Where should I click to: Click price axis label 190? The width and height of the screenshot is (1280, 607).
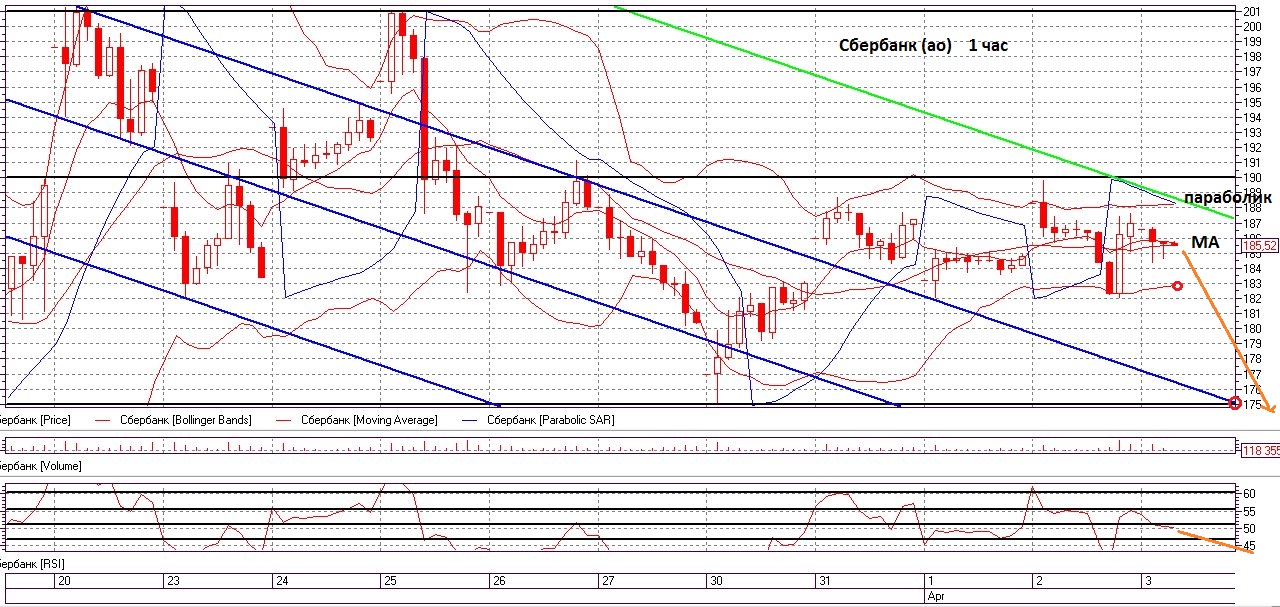pyautogui.click(x=1252, y=178)
